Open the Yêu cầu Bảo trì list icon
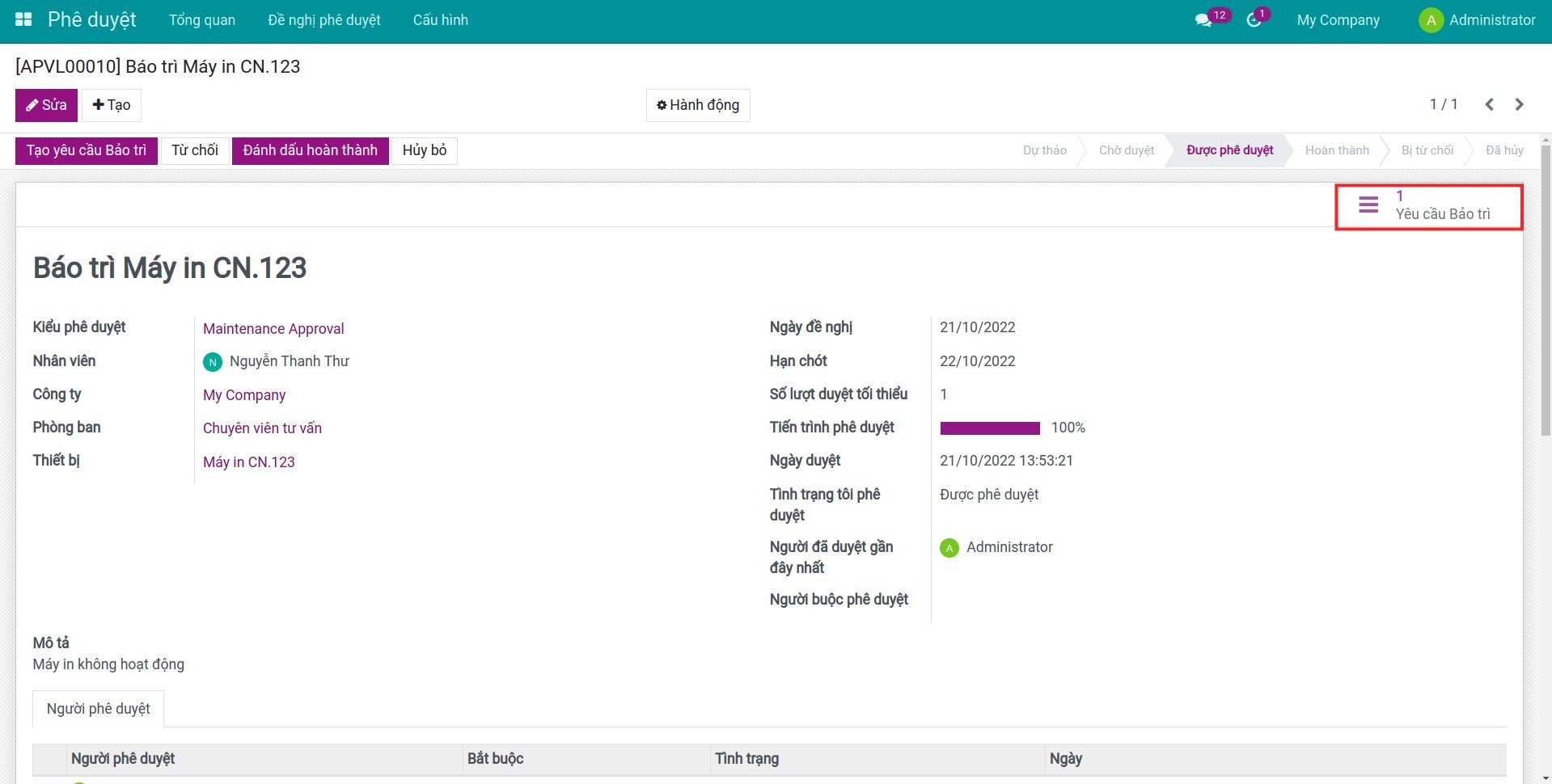This screenshot has height=784, width=1552. [x=1368, y=205]
